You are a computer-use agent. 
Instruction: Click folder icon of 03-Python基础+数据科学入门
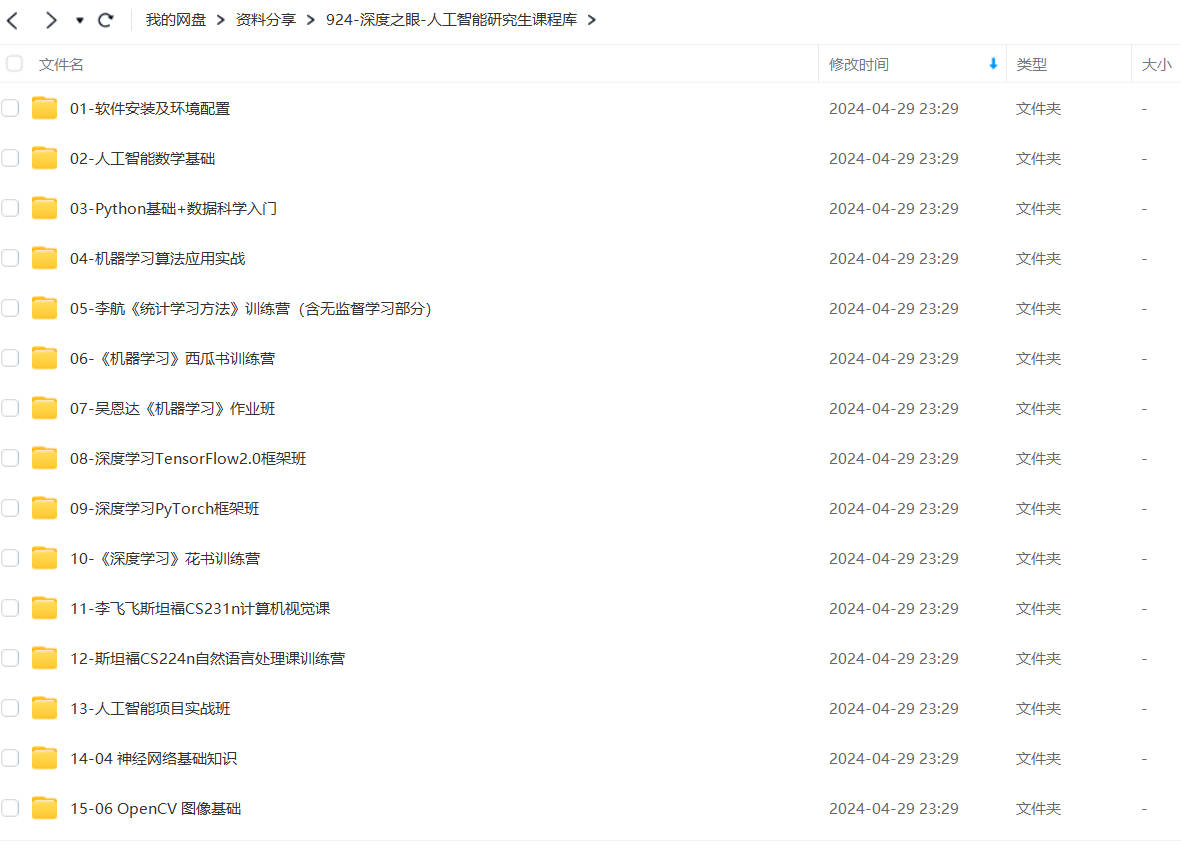coord(44,208)
